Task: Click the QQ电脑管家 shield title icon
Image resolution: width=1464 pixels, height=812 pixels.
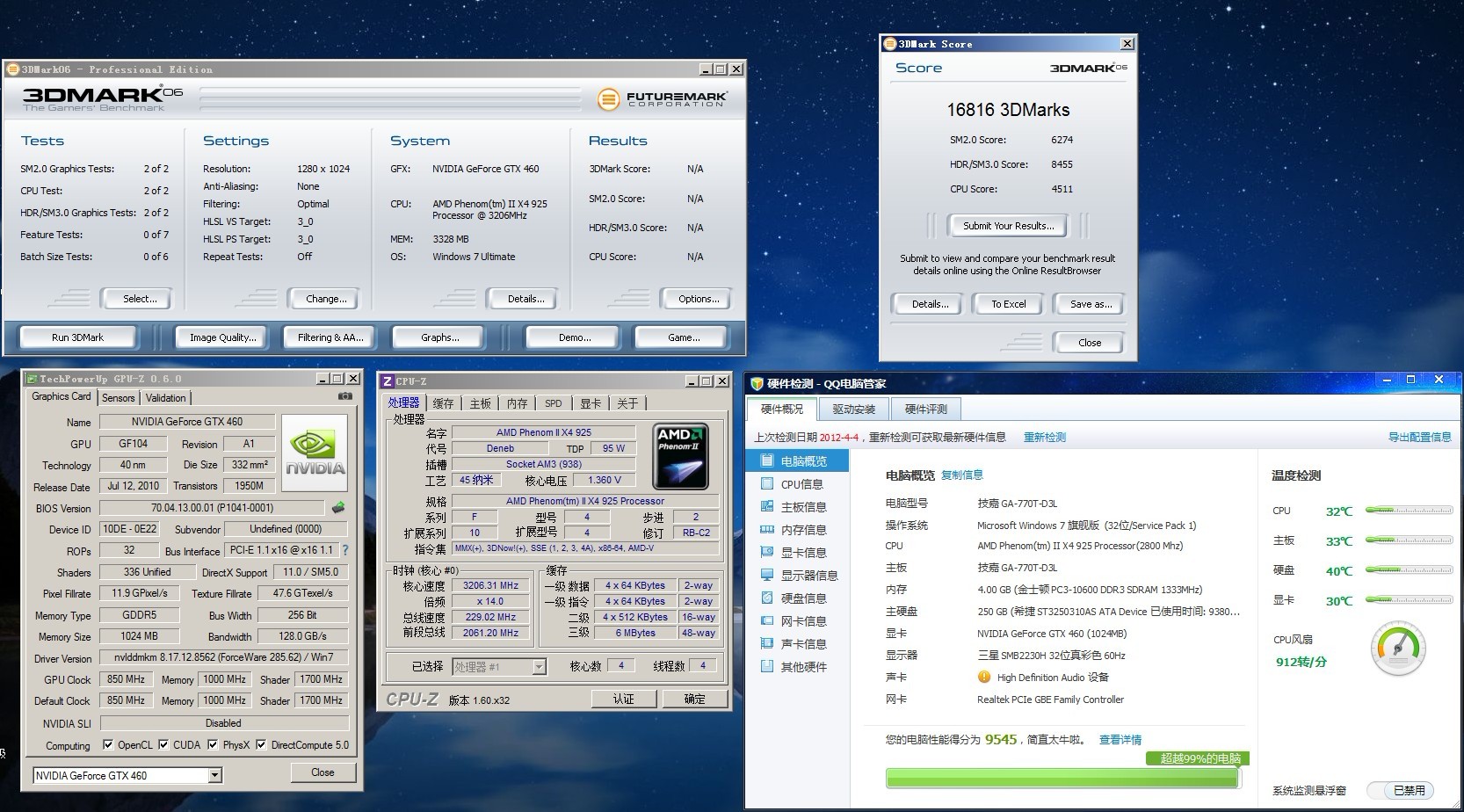Action: 757,383
